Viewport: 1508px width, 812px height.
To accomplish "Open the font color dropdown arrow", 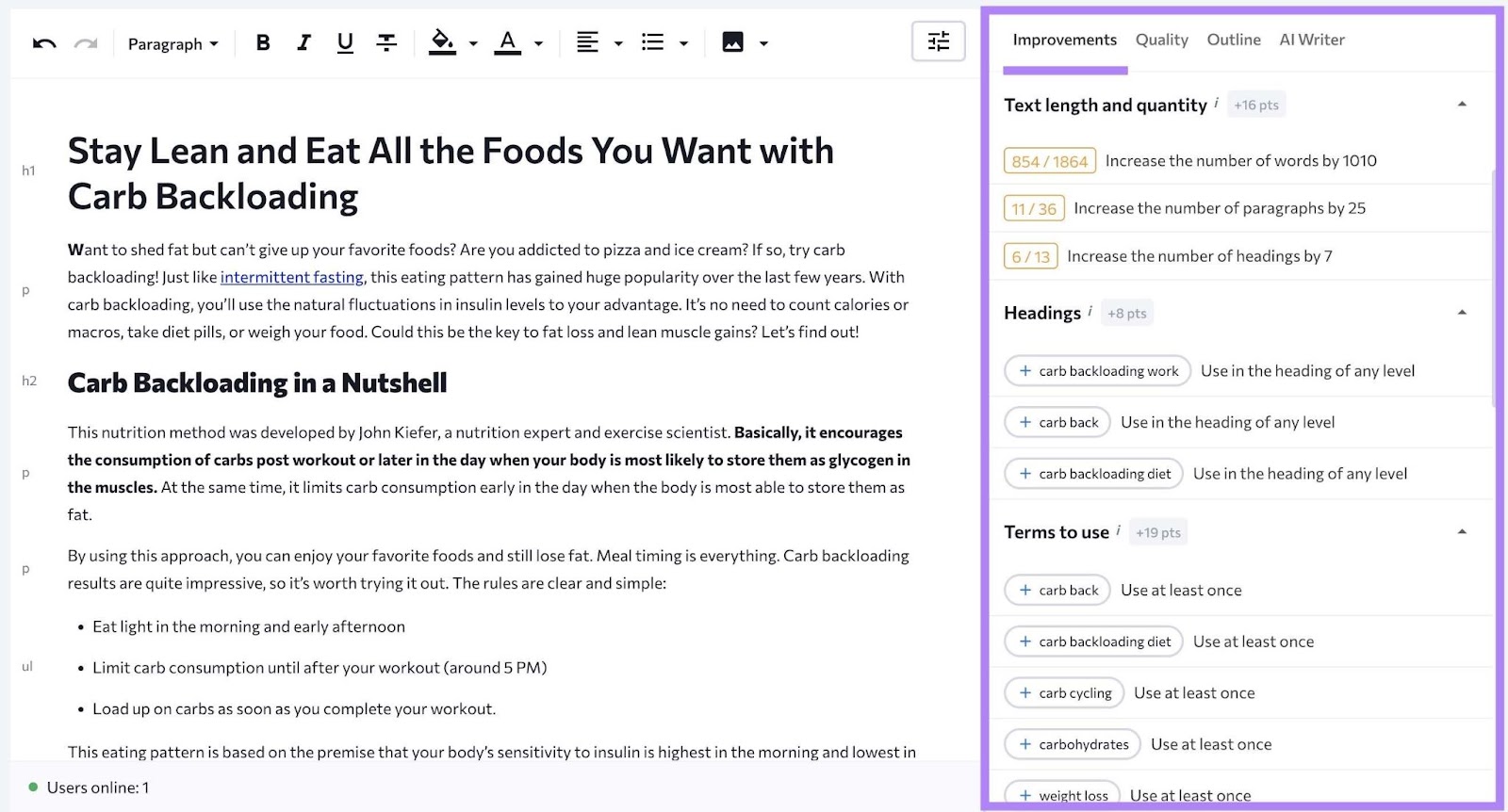I will pos(539,43).
